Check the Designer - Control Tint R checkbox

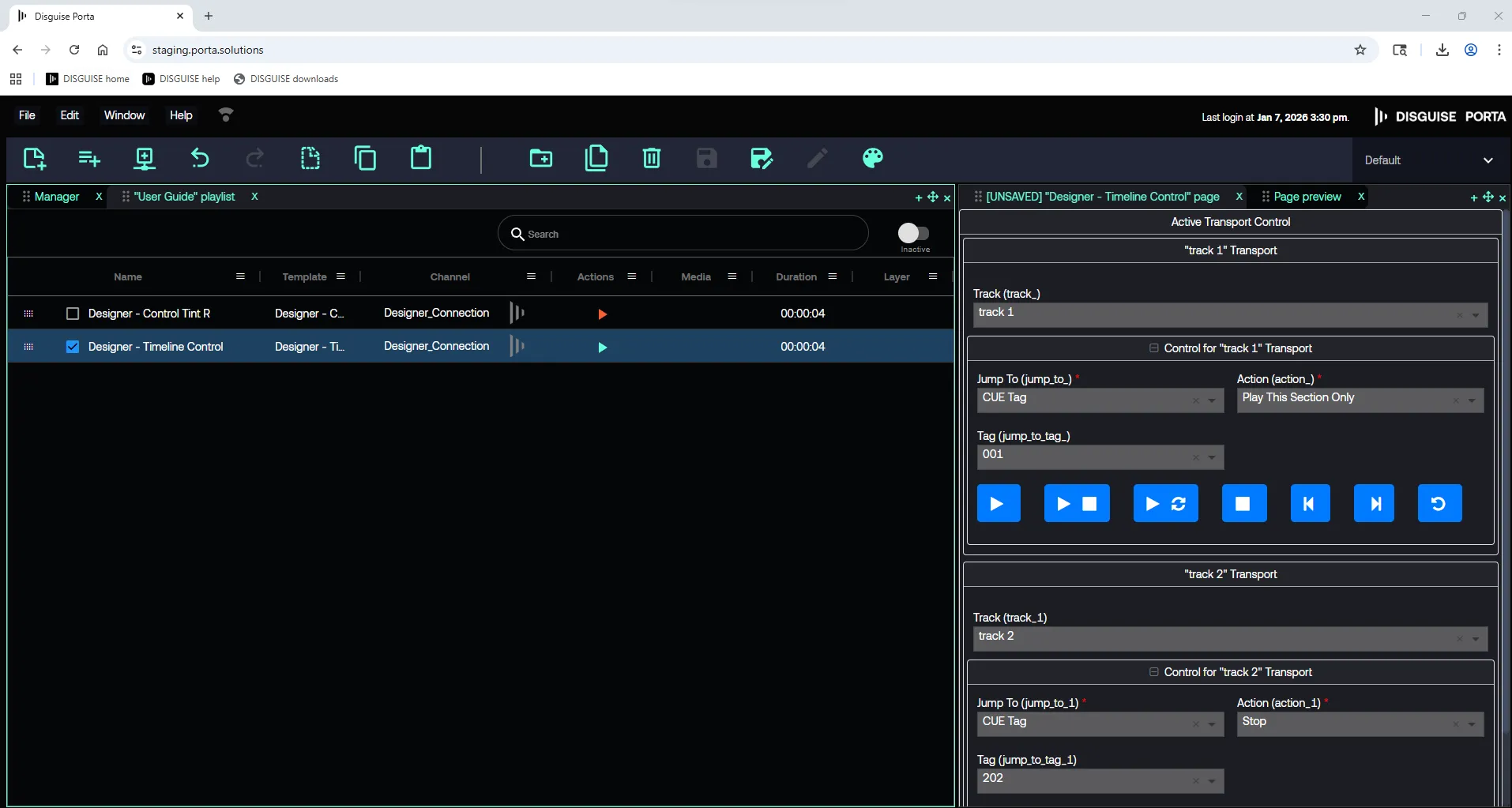pos(73,314)
